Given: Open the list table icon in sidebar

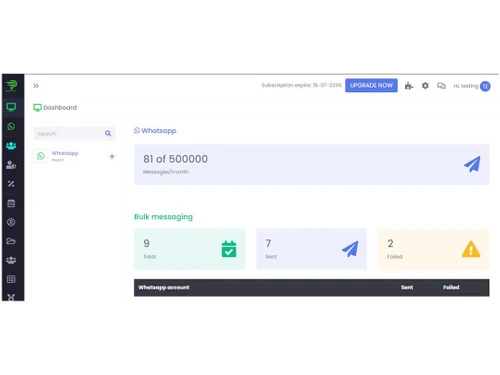Looking at the screenshot, I should pos(11,279).
